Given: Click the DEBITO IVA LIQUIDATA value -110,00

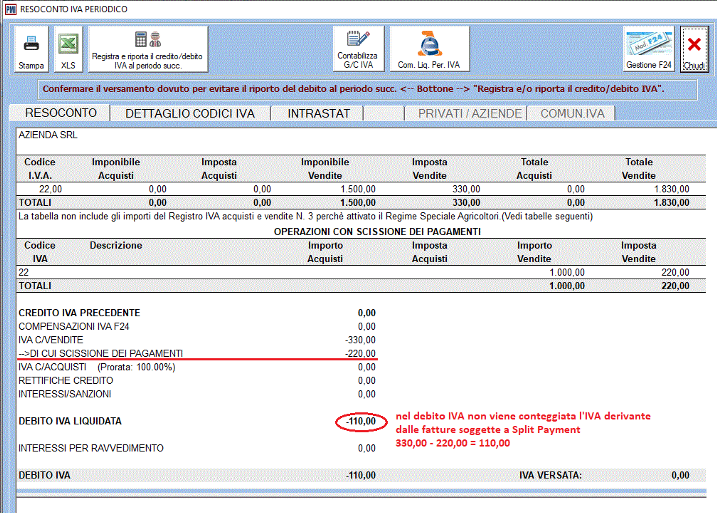Looking at the screenshot, I should point(356,422).
